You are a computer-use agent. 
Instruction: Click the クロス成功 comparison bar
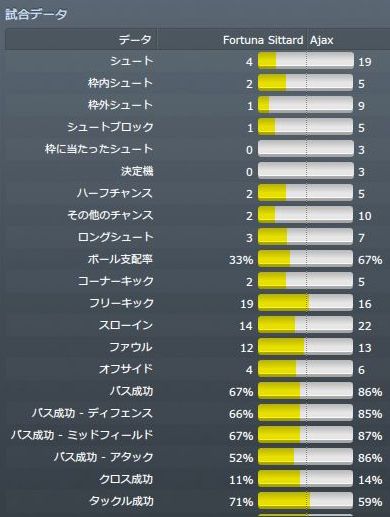point(305,479)
